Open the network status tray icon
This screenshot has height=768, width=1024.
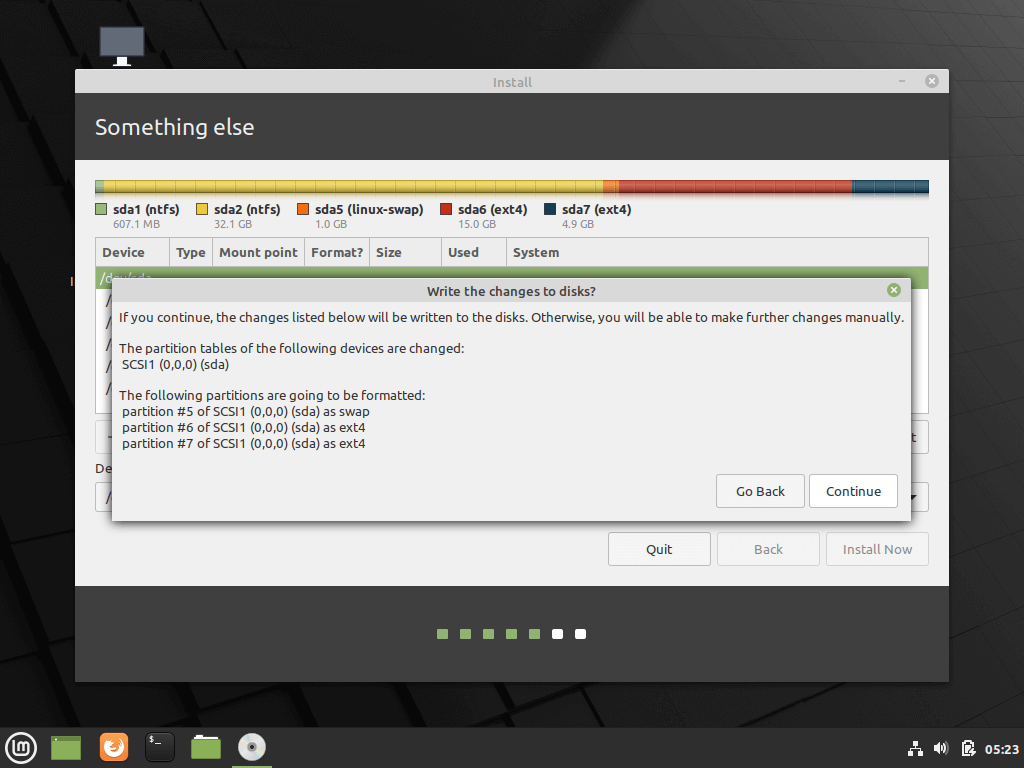915,748
